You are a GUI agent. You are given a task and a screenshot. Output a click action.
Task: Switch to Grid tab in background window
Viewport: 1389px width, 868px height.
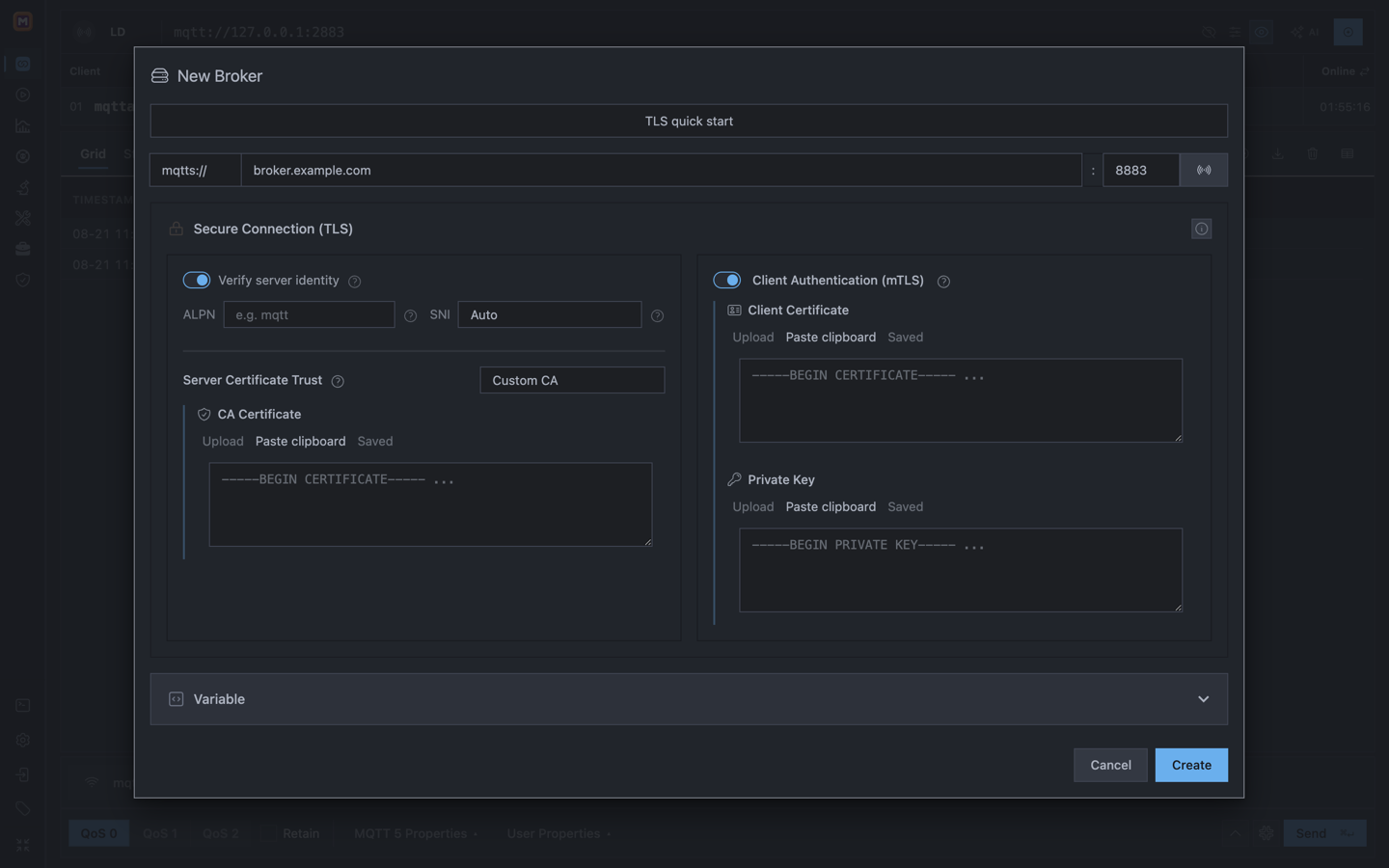coord(93,153)
